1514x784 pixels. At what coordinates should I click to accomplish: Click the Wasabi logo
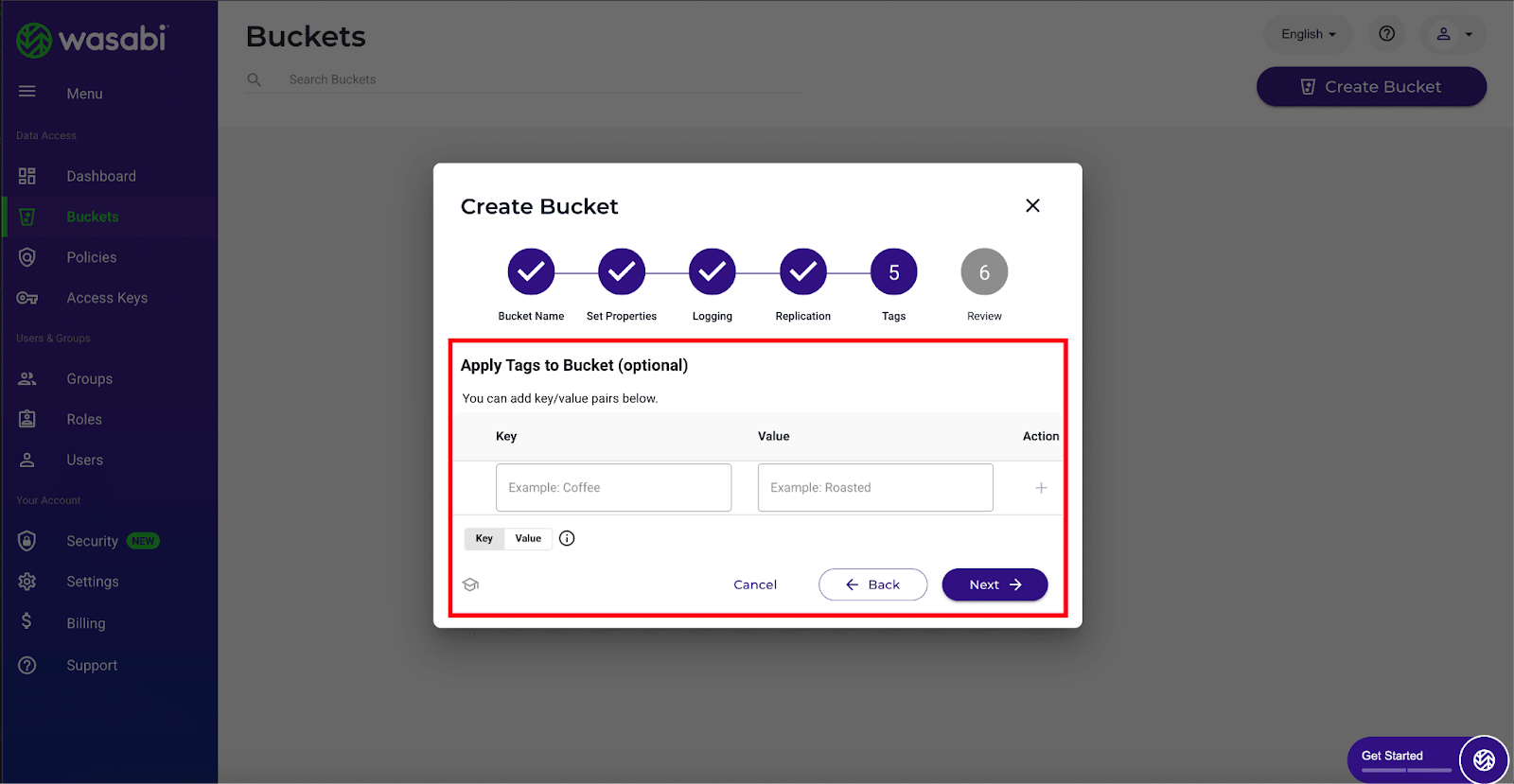92,40
